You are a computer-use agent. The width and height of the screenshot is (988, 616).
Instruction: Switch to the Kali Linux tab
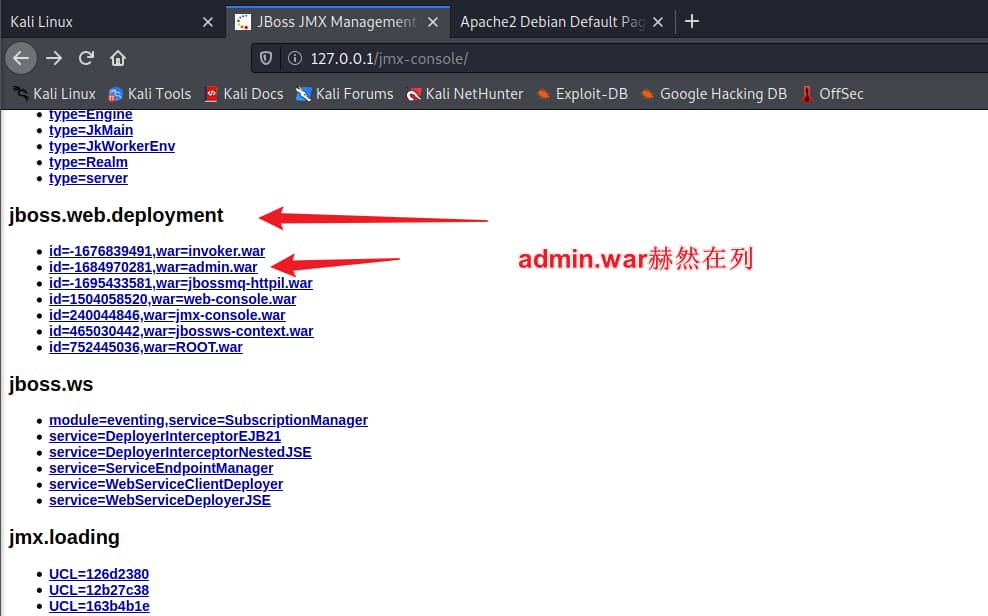click(x=112, y=22)
